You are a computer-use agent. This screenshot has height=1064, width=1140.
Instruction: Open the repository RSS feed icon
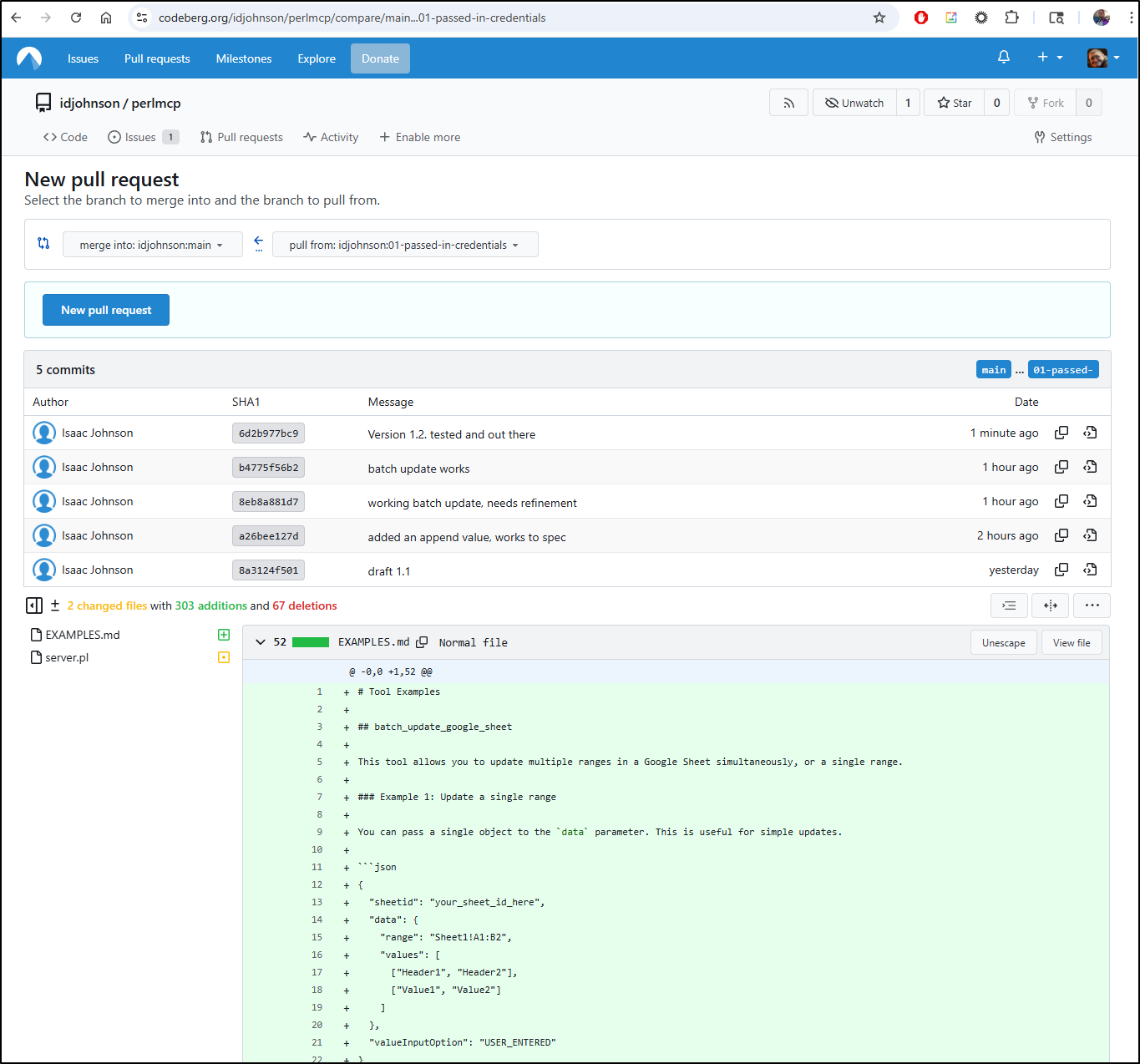point(788,103)
